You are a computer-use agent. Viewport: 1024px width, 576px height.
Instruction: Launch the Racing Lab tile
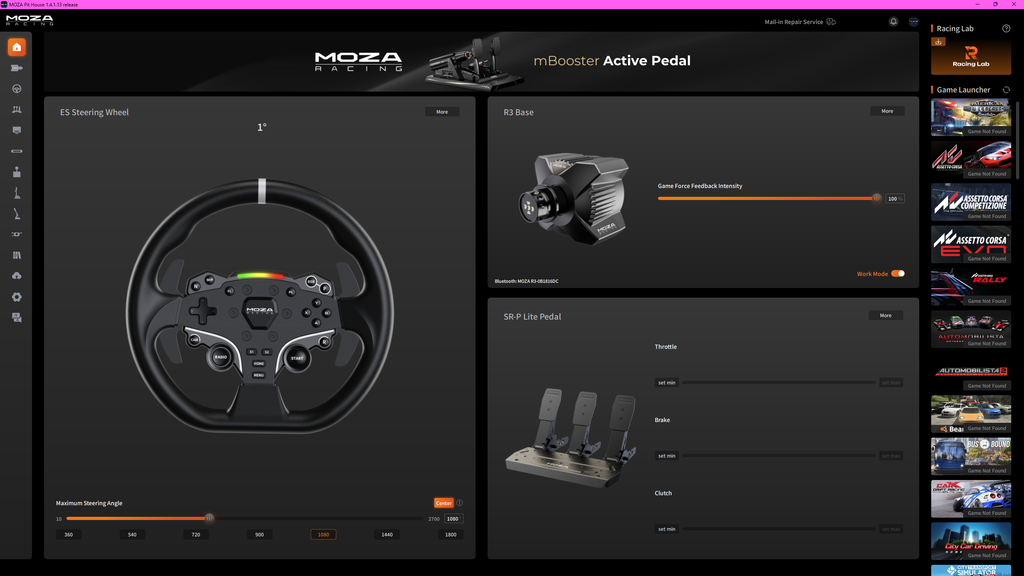click(970, 56)
